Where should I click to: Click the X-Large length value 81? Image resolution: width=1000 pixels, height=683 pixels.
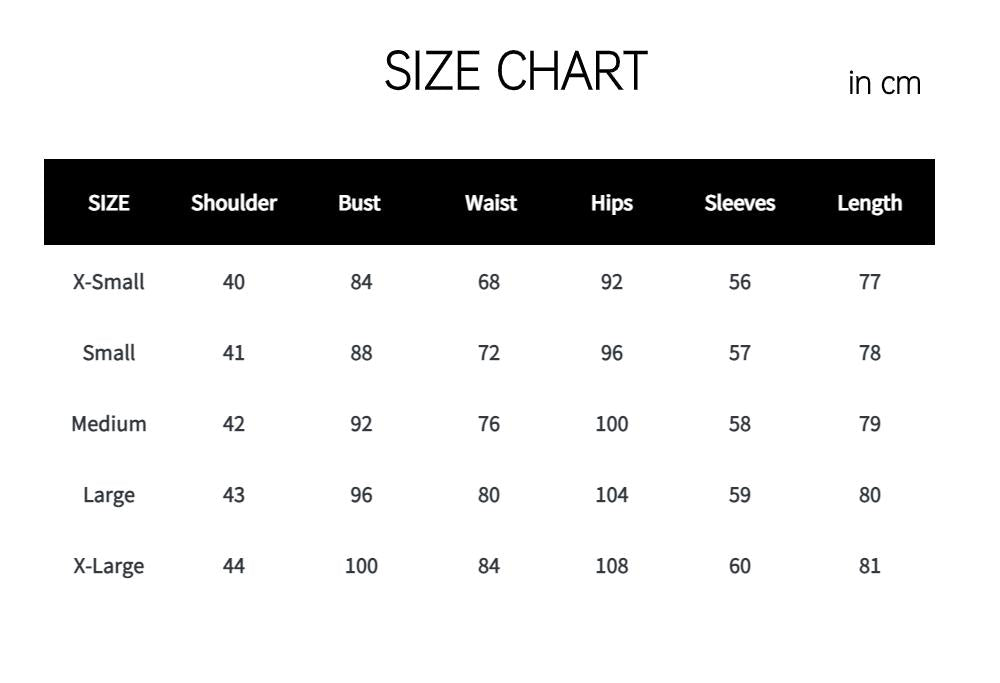pyautogui.click(x=870, y=566)
